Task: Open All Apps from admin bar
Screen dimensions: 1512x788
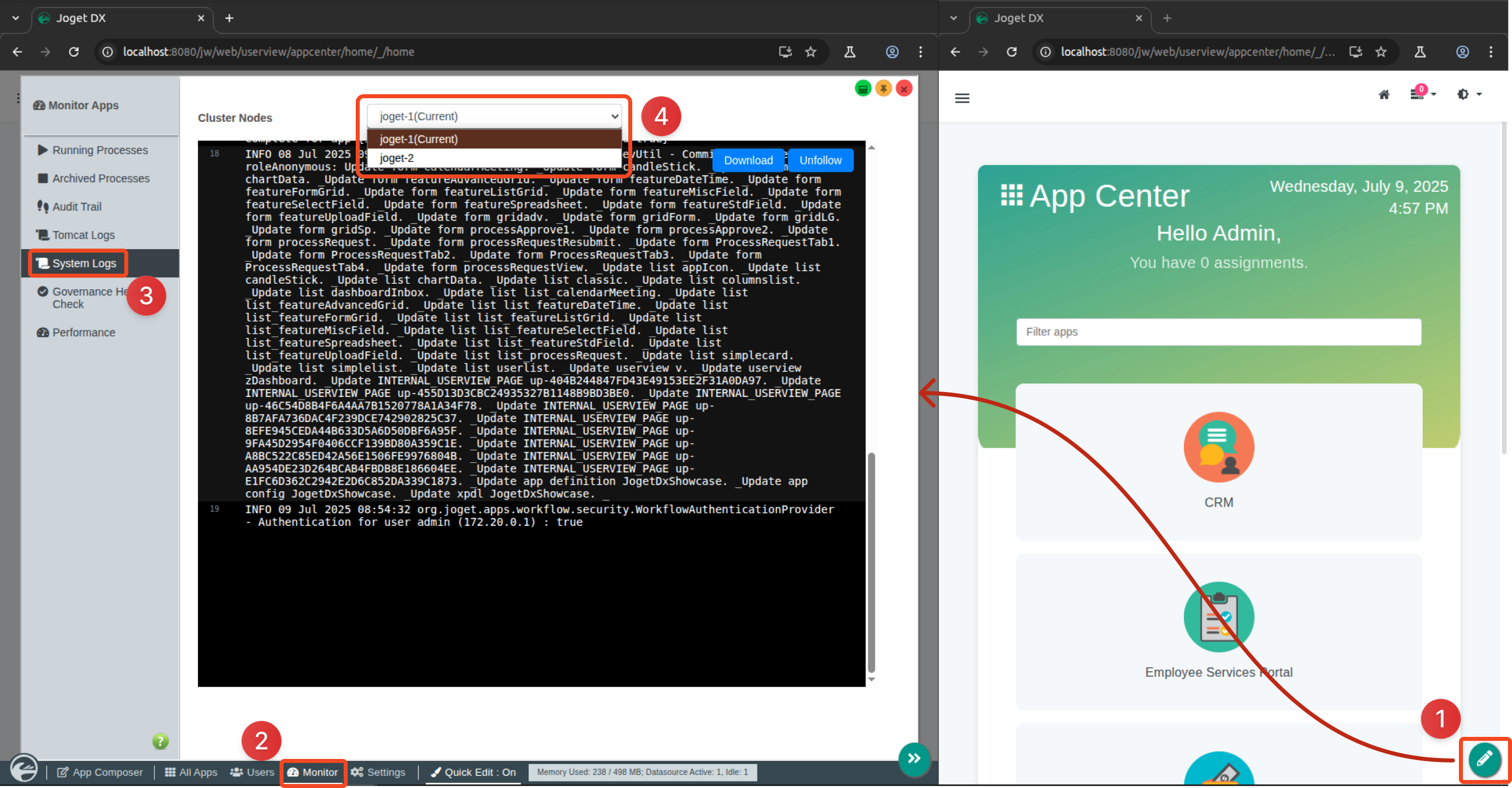Action: click(191, 772)
